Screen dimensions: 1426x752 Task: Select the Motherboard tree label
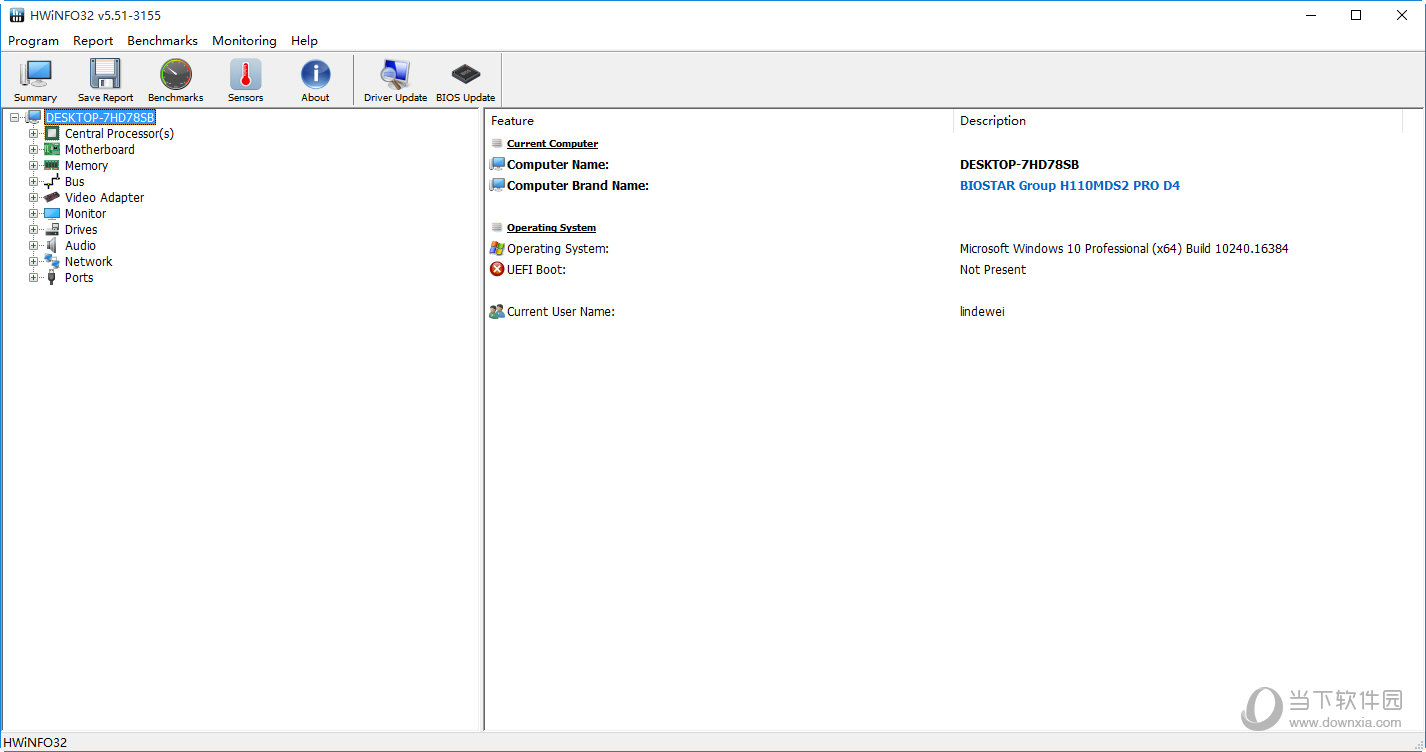(x=99, y=149)
